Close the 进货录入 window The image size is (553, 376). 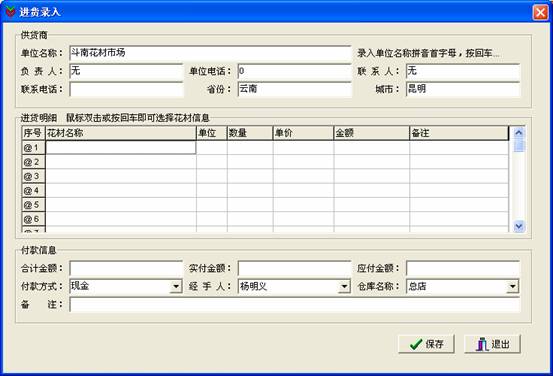540,12
